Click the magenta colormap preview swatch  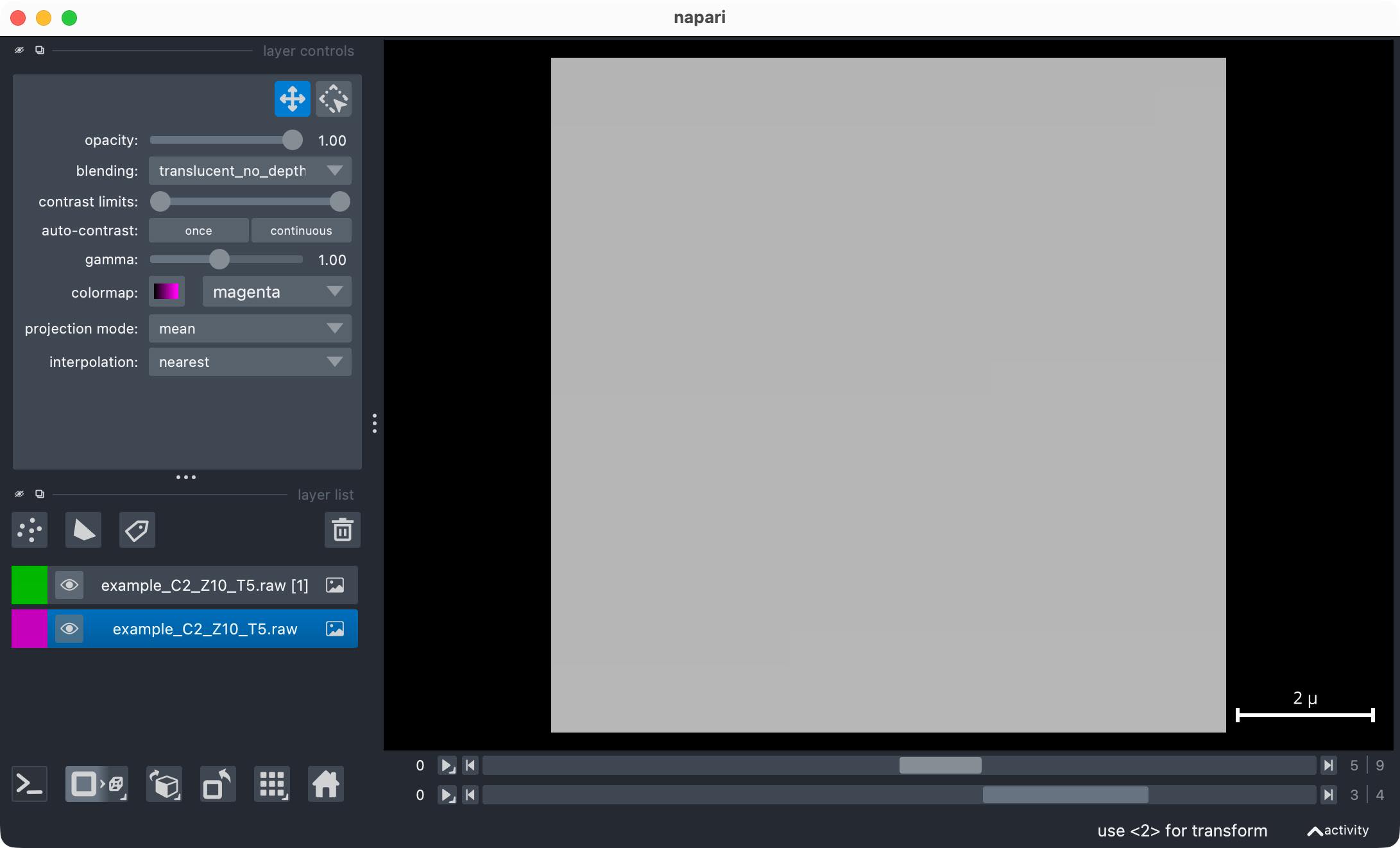(167, 292)
